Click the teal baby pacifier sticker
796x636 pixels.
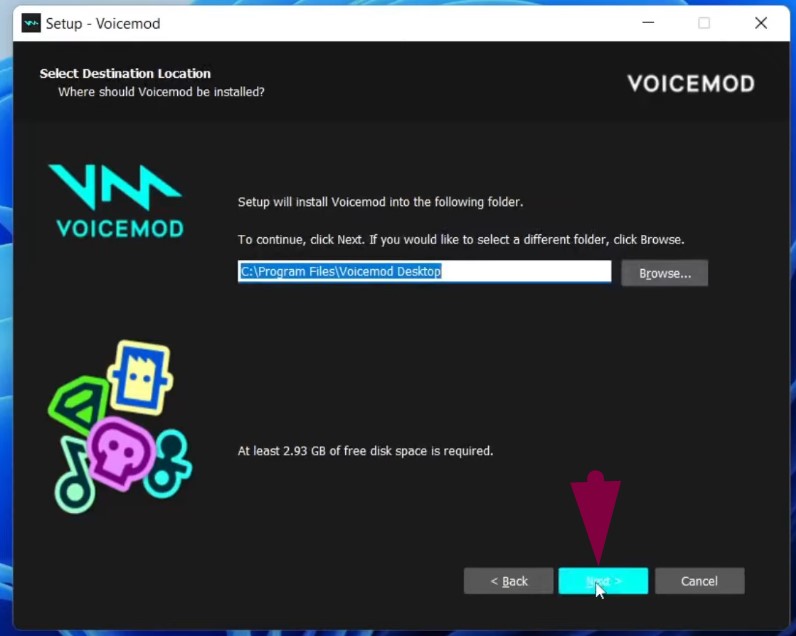coord(168,464)
